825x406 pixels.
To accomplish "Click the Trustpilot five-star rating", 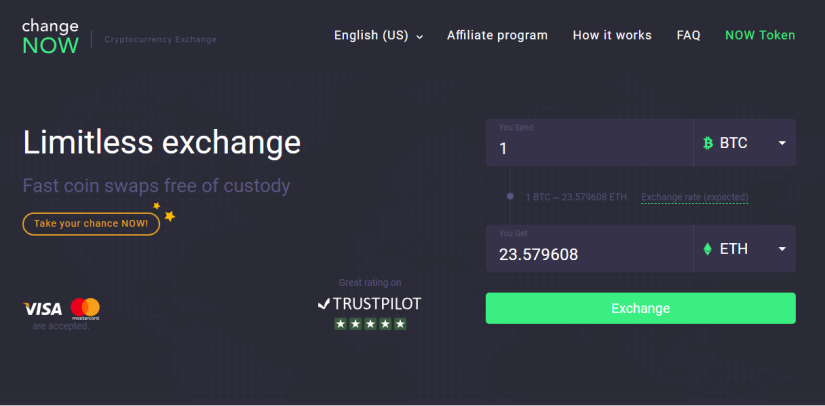I will pos(370,324).
